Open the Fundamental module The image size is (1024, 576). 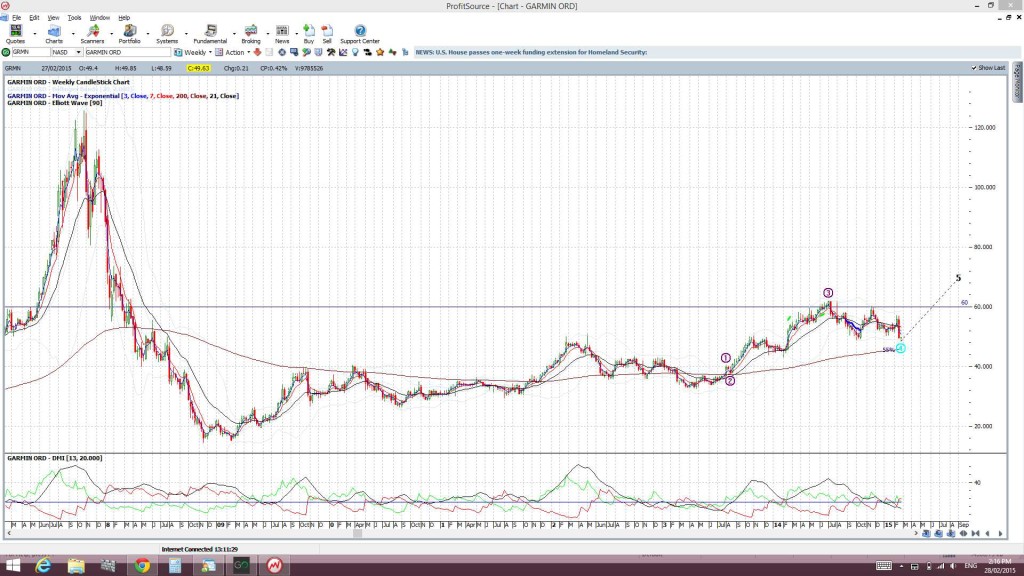point(210,34)
